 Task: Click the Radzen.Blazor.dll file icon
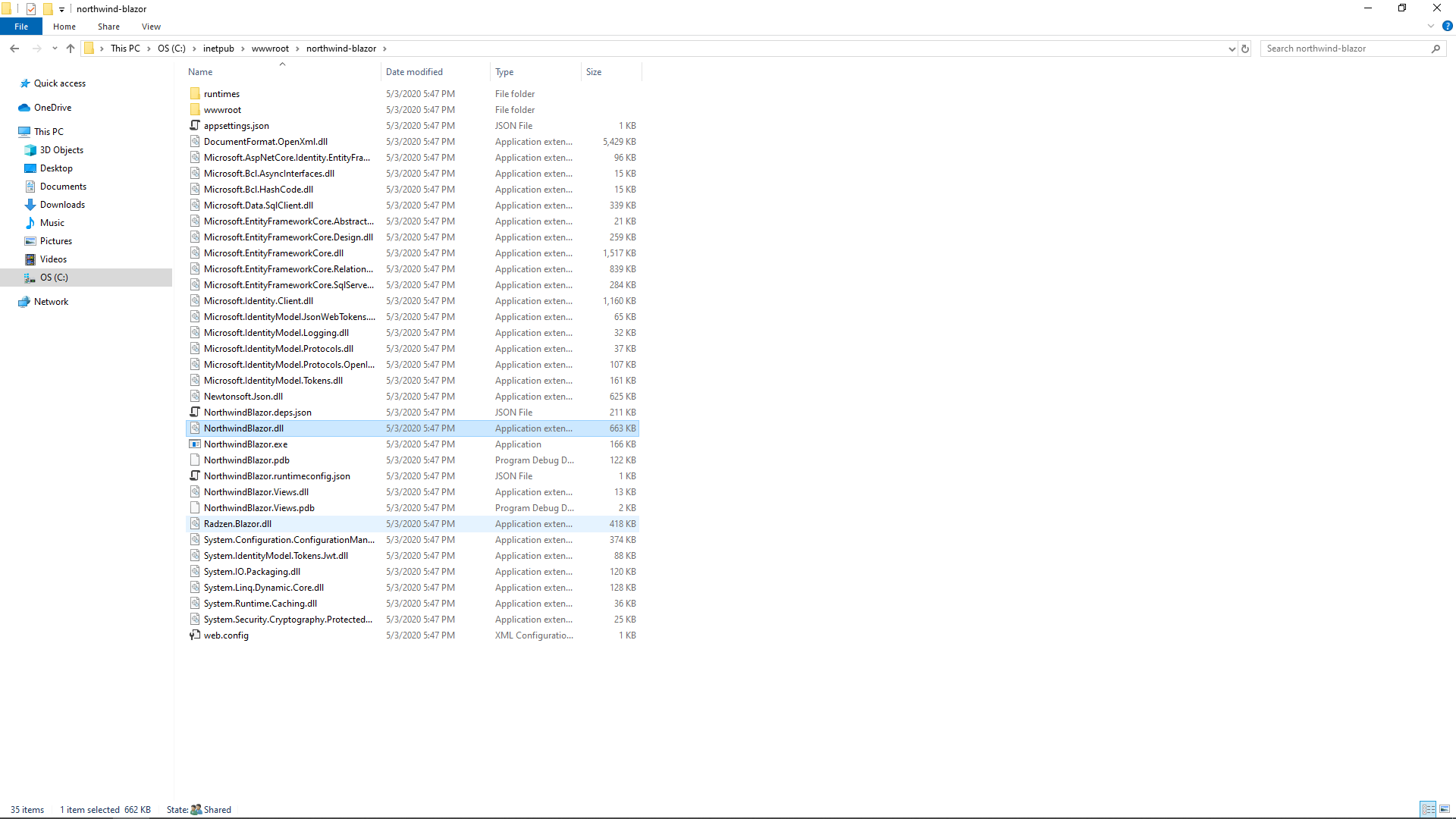[195, 523]
